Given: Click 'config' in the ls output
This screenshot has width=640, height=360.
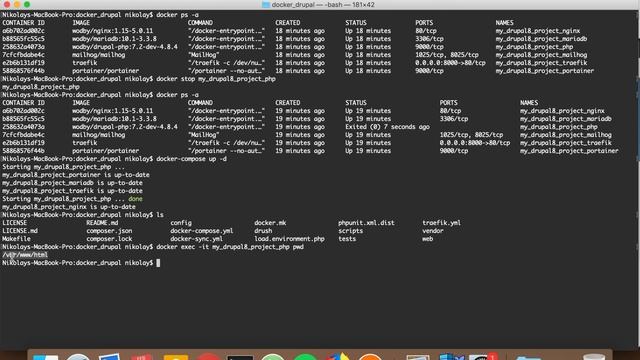Looking at the screenshot, I should 181,223.
